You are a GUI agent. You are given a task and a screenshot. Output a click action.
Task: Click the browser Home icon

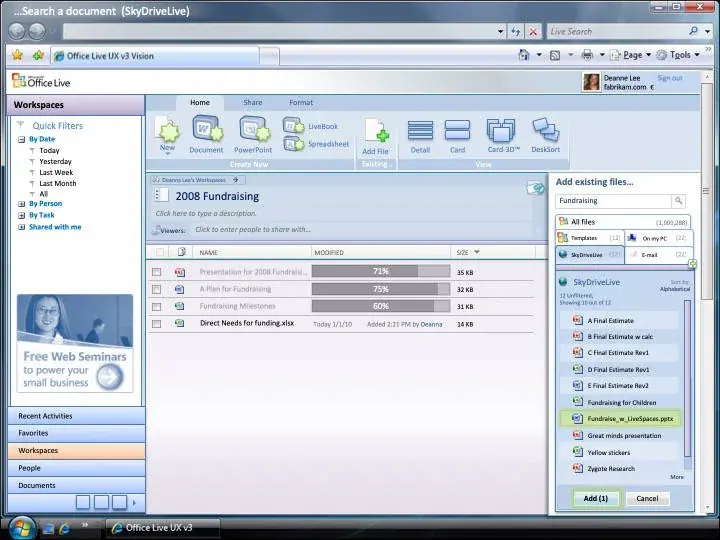[524, 55]
